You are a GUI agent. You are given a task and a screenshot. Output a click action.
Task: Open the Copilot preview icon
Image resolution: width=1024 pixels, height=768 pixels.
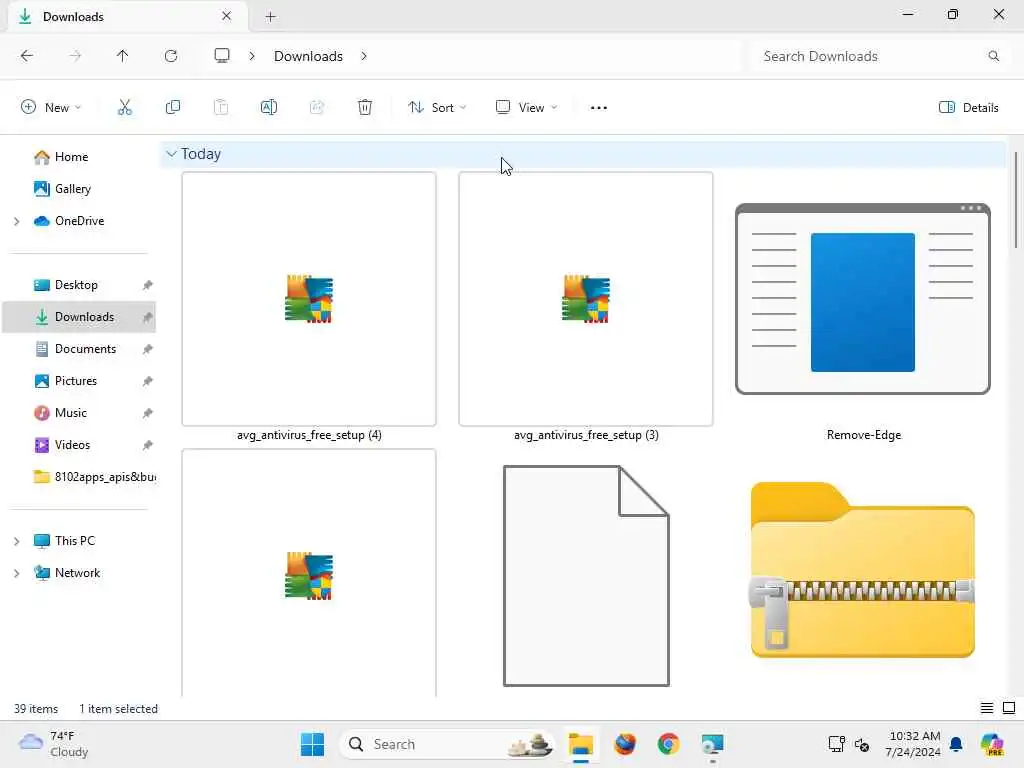[992, 744]
